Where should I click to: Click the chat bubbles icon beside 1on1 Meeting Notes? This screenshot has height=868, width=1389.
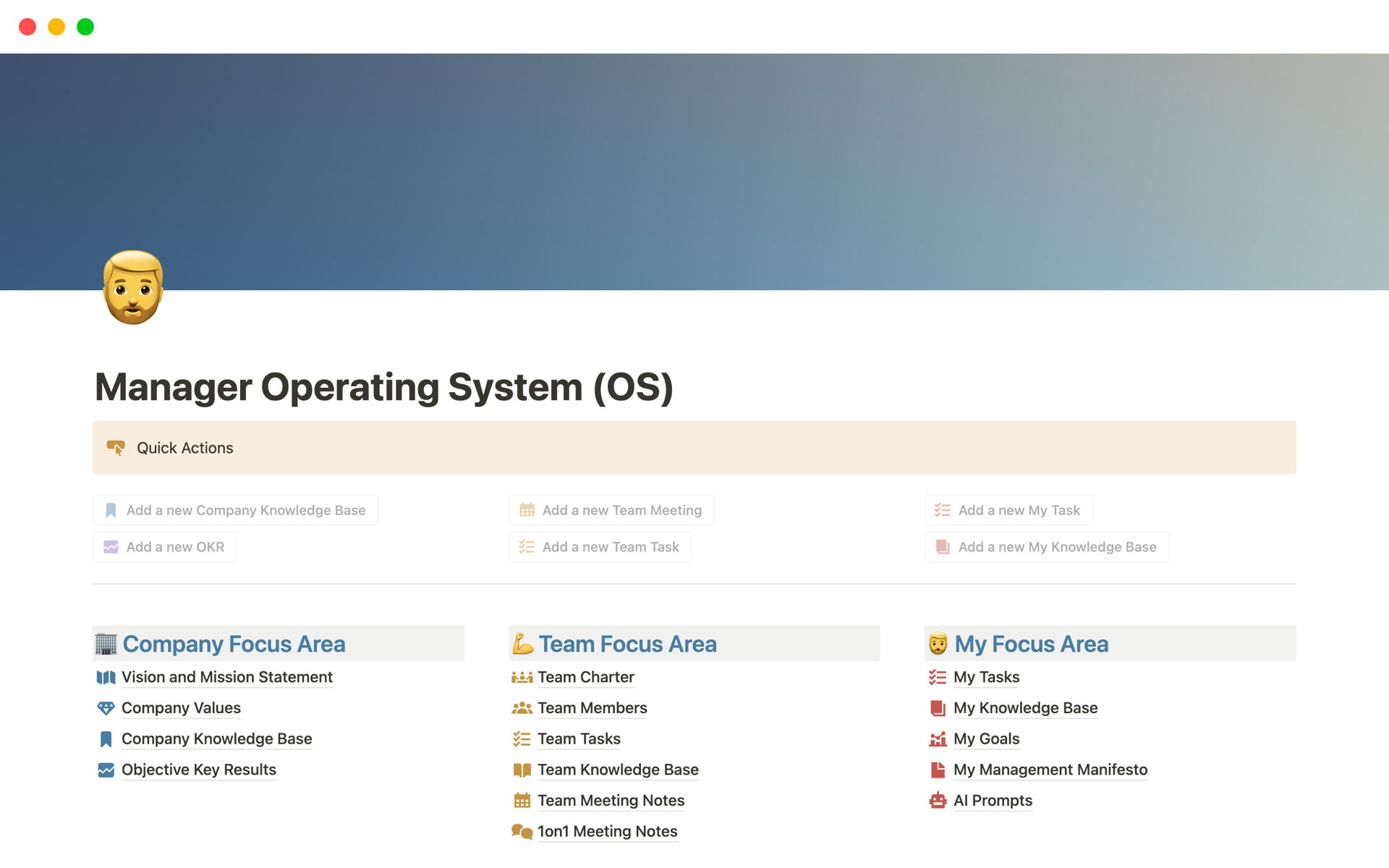522,832
